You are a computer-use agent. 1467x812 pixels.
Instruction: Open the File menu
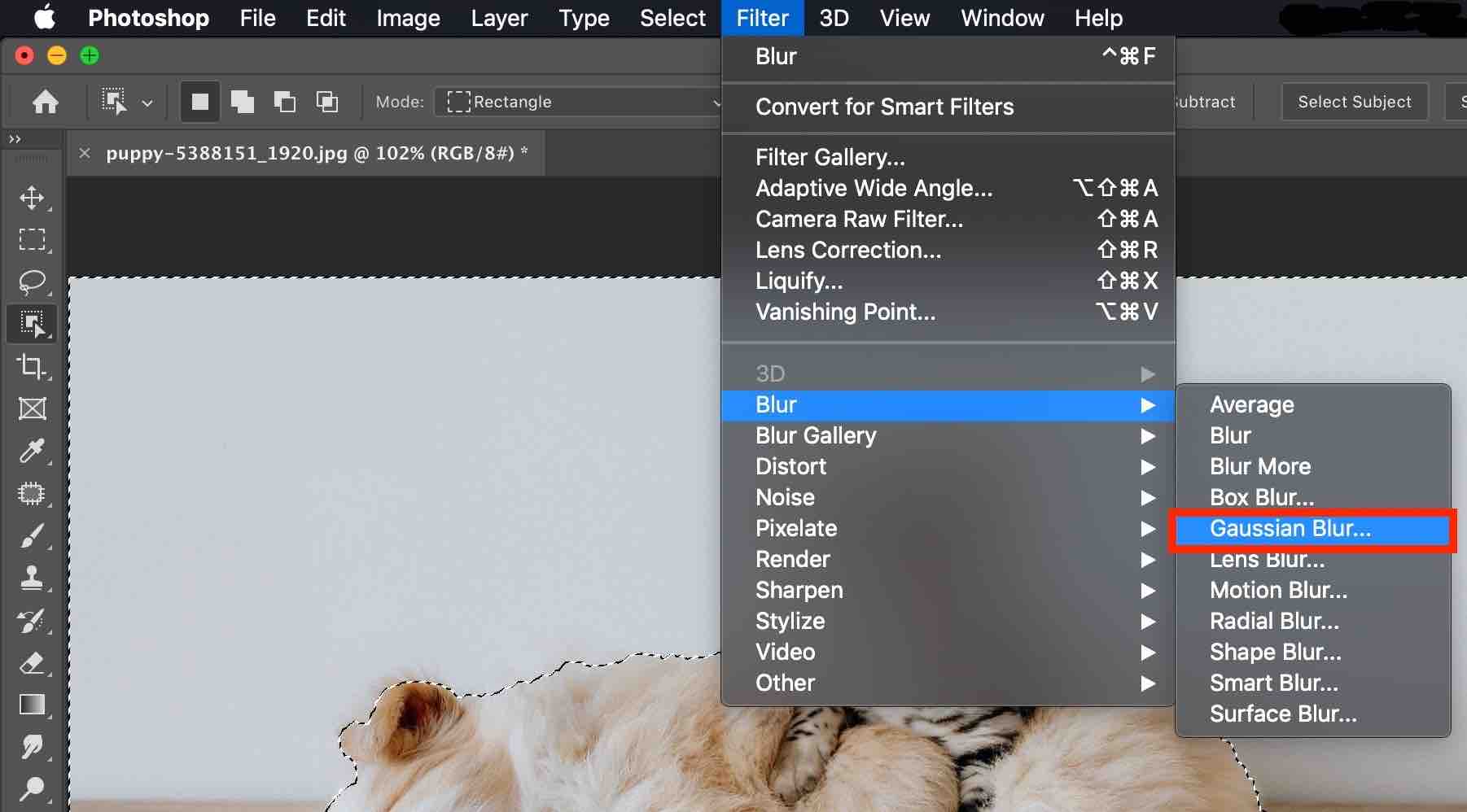[x=257, y=18]
